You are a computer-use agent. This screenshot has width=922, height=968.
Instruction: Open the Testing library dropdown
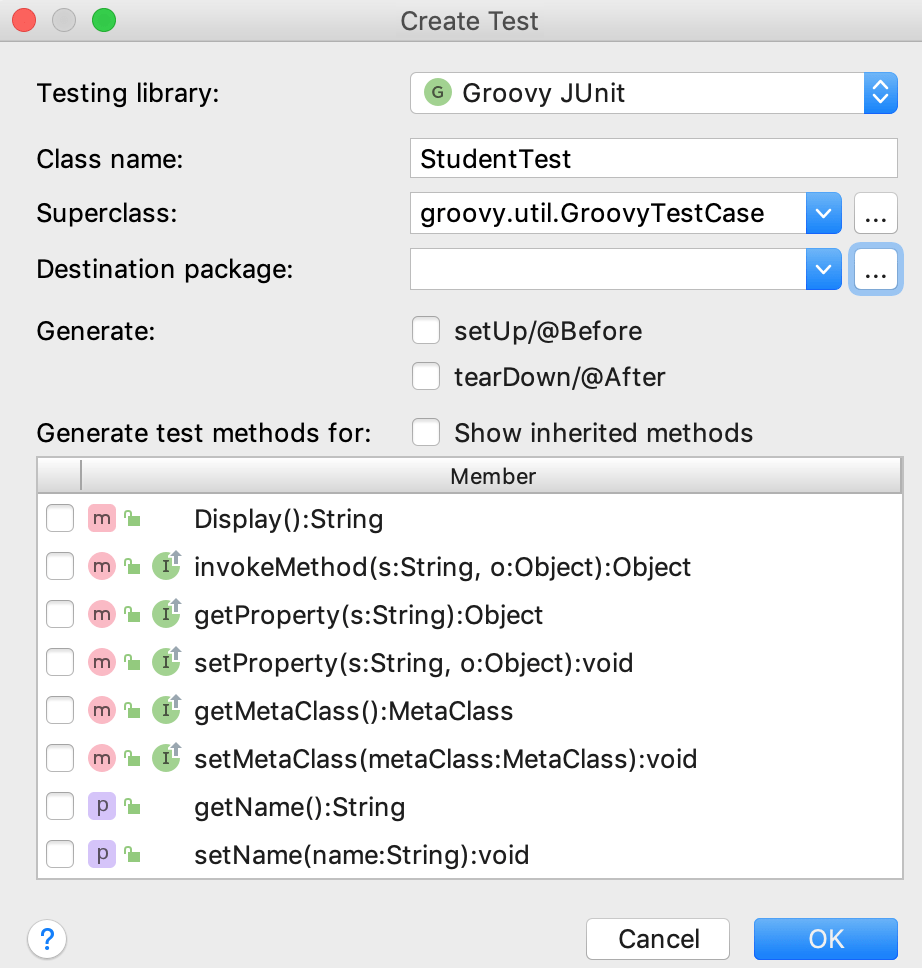[x=879, y=93]
